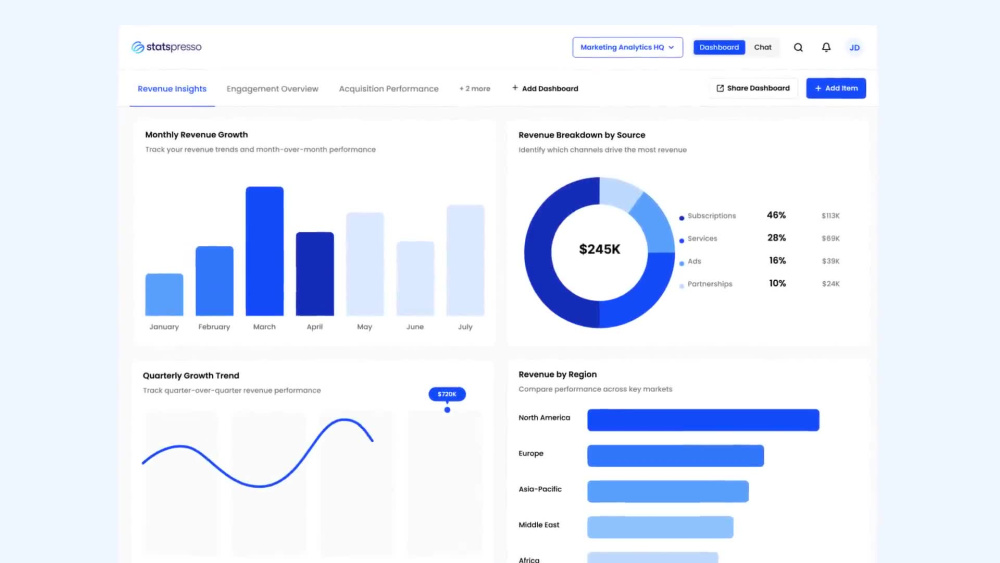Viewport: 1000px width, 563px height.
Task: Click the North America label
Action: pos(544,418)
